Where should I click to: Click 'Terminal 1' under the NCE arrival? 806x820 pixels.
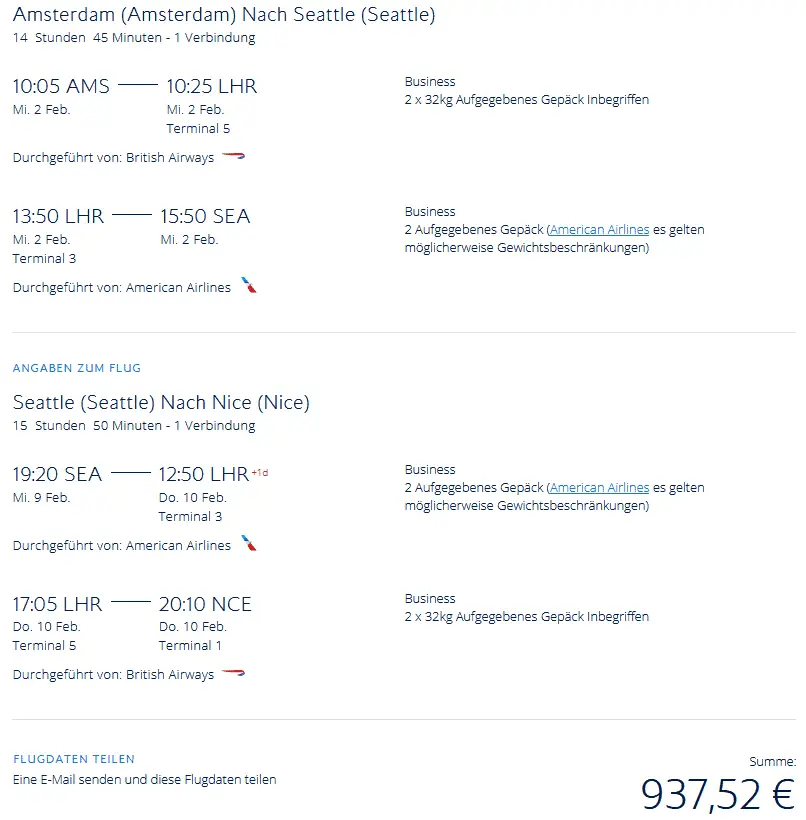[190, 645]
